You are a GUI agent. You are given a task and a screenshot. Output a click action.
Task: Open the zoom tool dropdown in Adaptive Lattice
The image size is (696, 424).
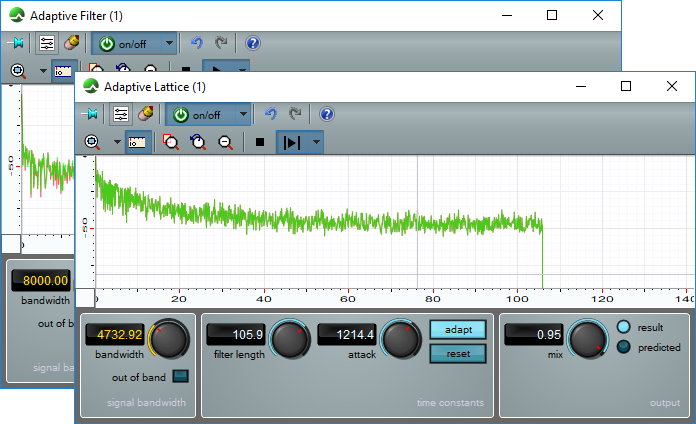pyautogui.click(x=116, y=142)
